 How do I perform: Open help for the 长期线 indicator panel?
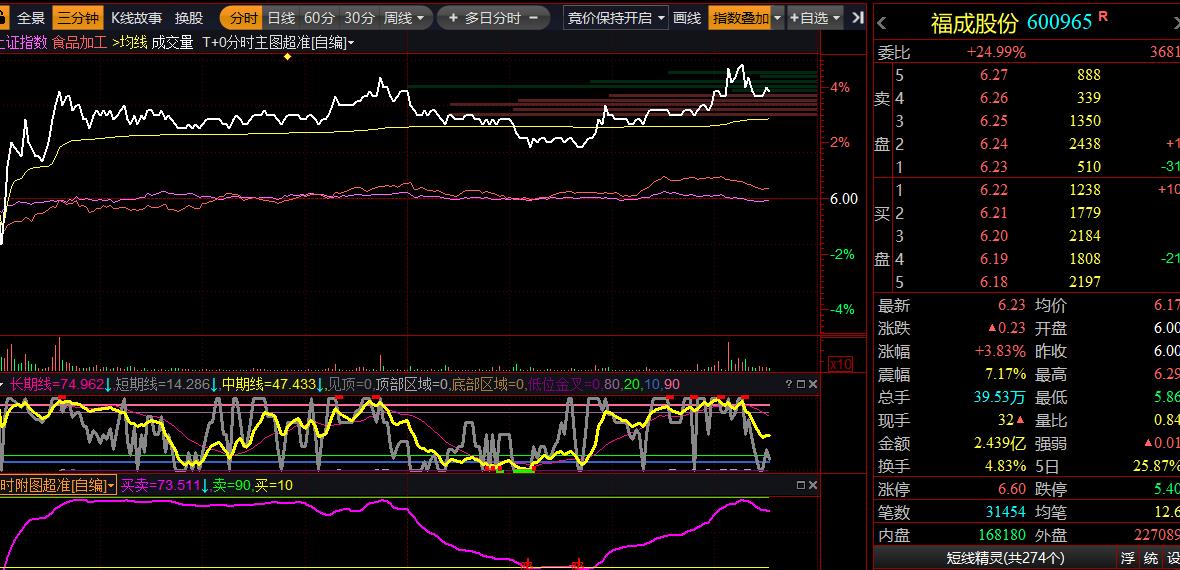pos(788,385)
